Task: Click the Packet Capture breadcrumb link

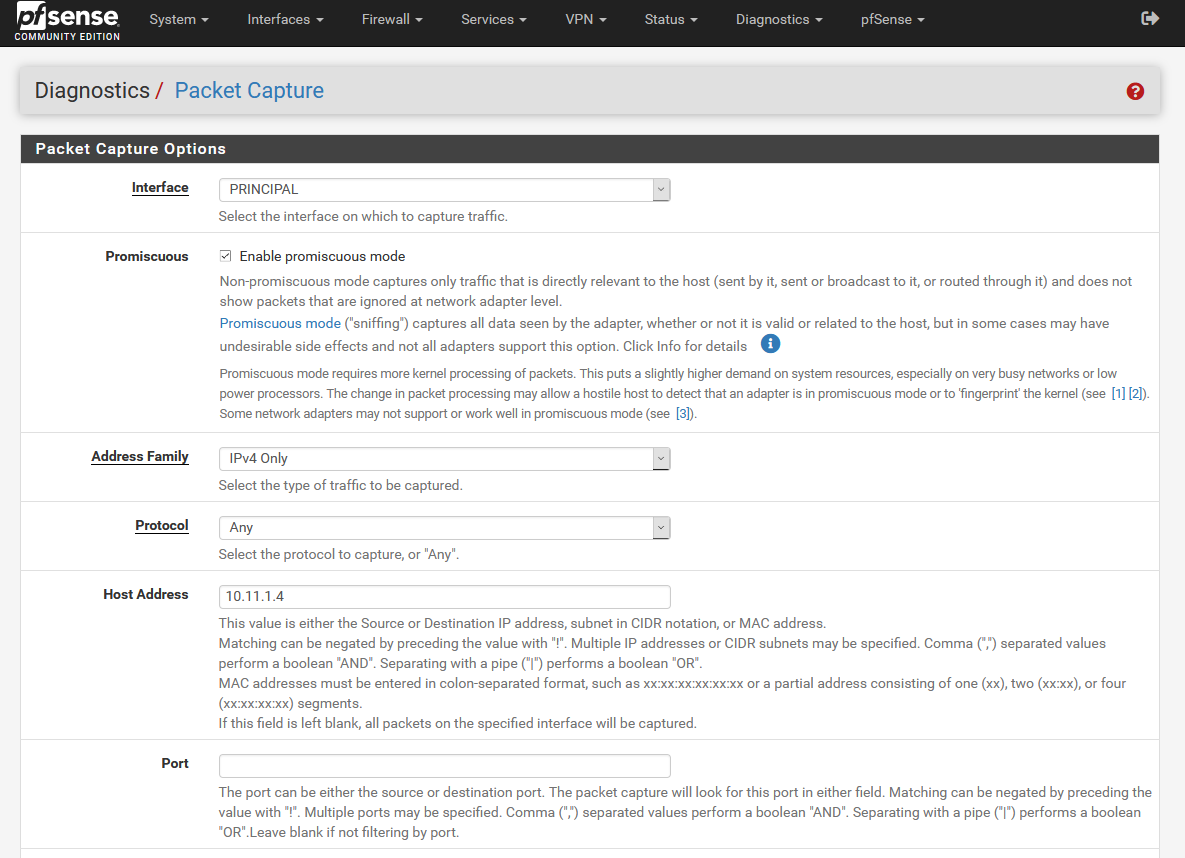Action: click(249, 91)
